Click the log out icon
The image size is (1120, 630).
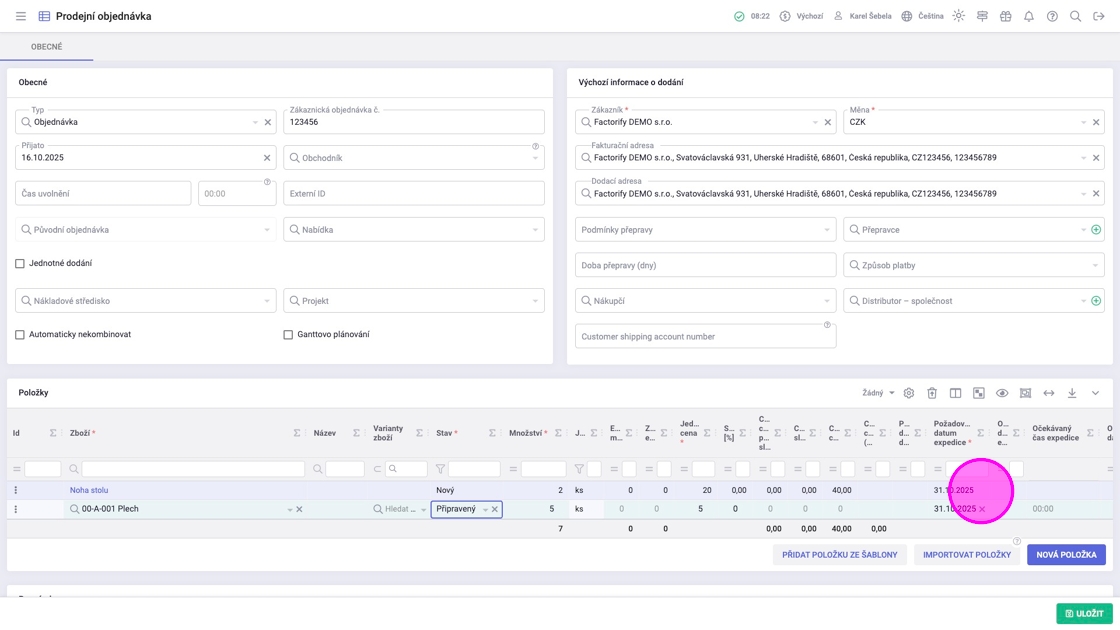[x=1098, y=16]
